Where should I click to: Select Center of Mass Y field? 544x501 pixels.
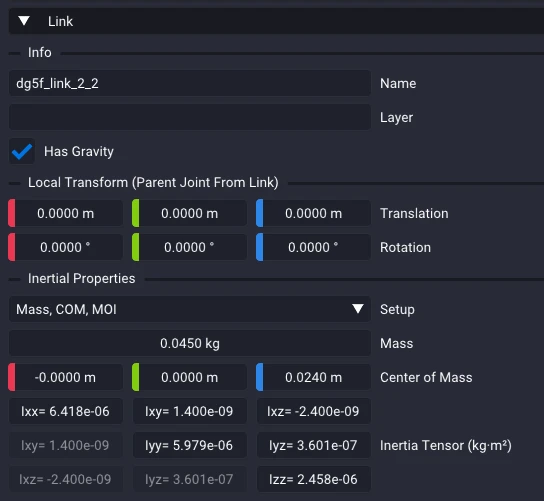click(189, 377)
